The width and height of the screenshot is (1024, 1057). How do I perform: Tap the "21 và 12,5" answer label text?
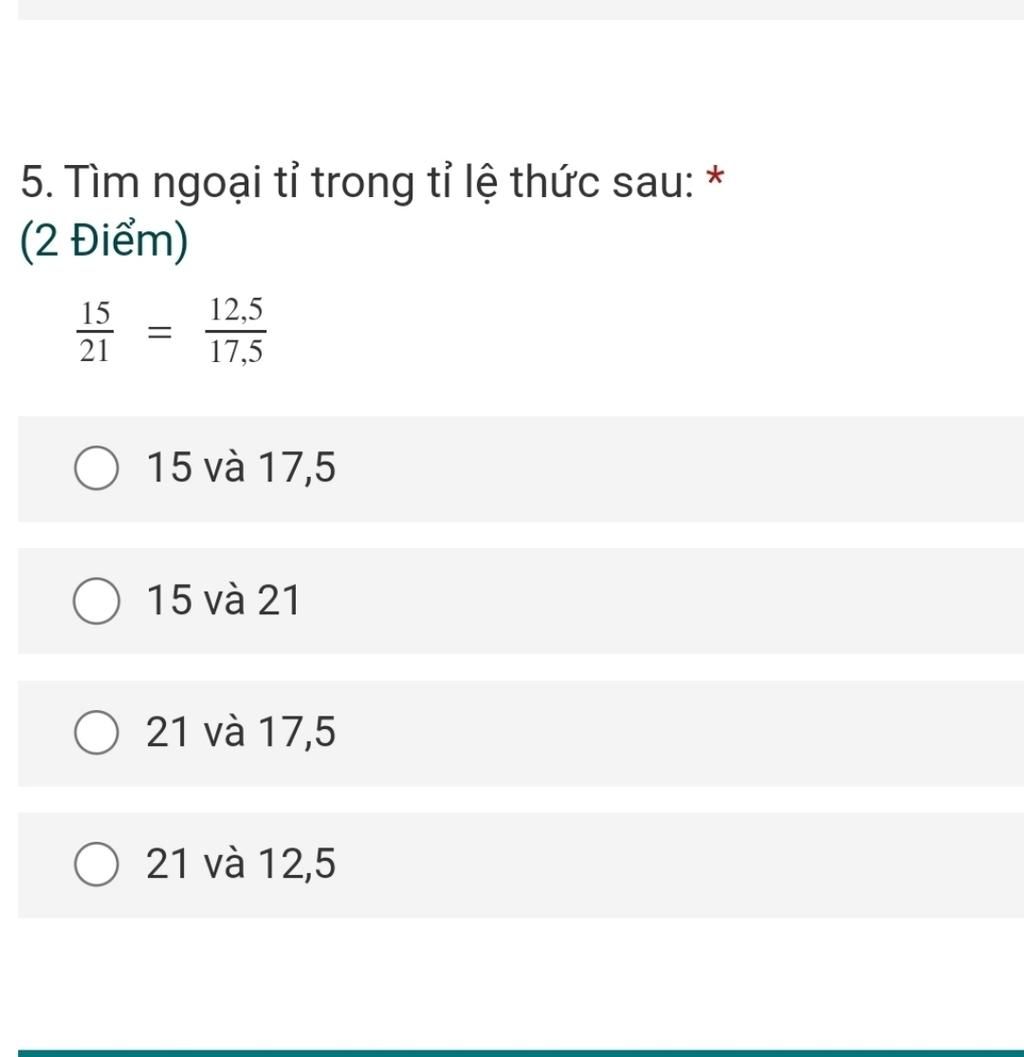[241, 864]
